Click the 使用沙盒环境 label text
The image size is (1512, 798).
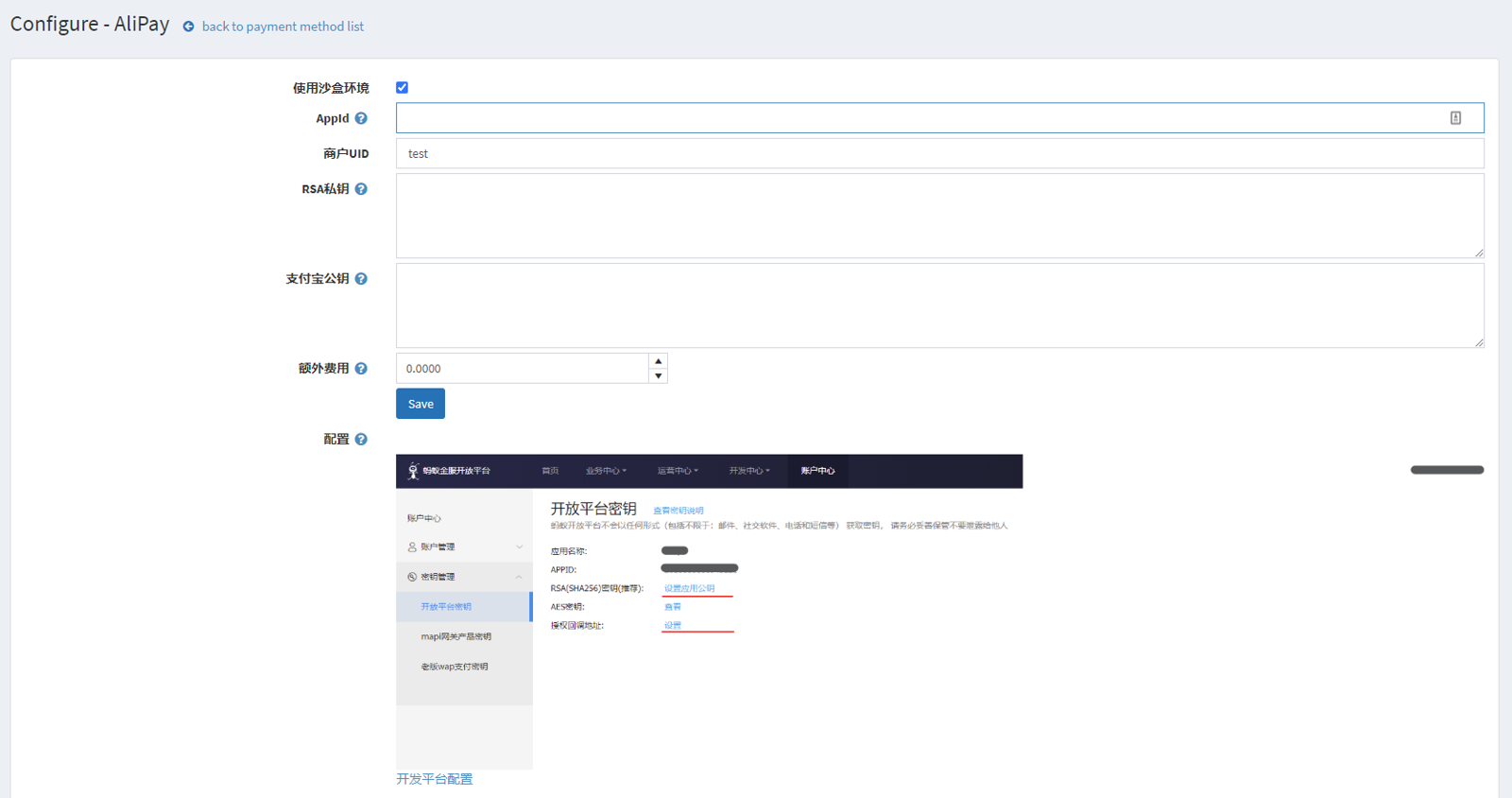tap(331, 88)
